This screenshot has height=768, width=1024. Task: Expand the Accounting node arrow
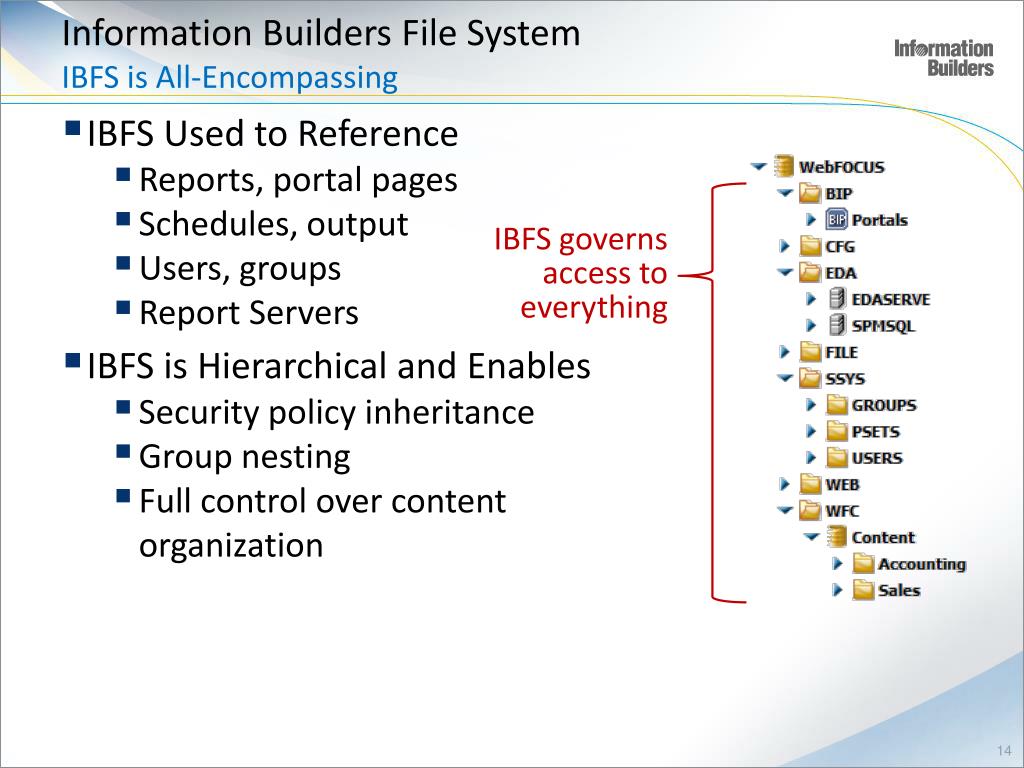coord(838,564)
